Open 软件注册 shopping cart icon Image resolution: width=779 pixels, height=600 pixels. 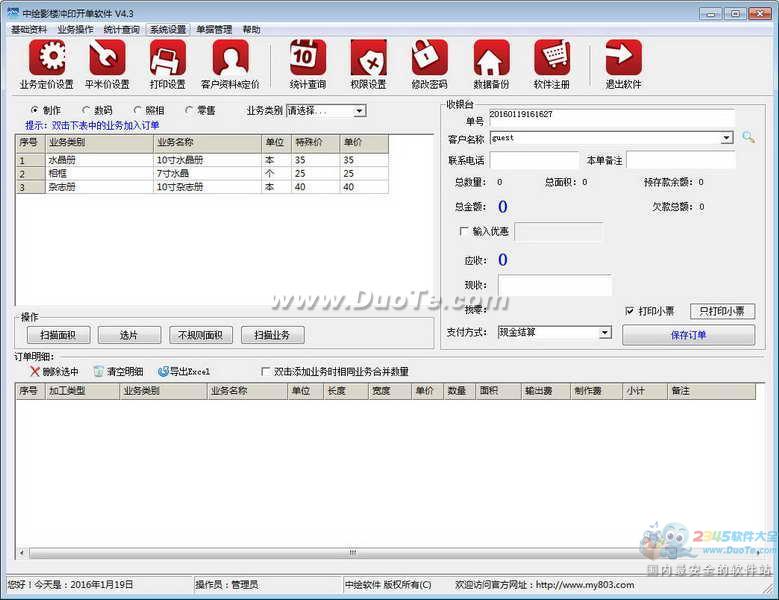point(551,59)
